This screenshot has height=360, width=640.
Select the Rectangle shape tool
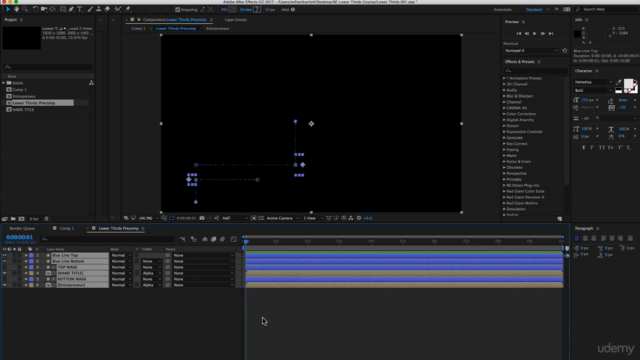click(x=63, y=9)
